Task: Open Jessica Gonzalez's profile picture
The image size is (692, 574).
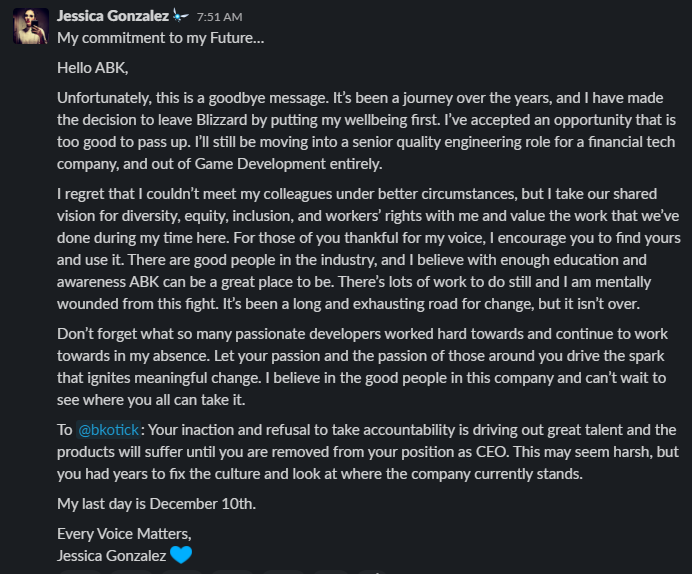Action: click(30, 25)
